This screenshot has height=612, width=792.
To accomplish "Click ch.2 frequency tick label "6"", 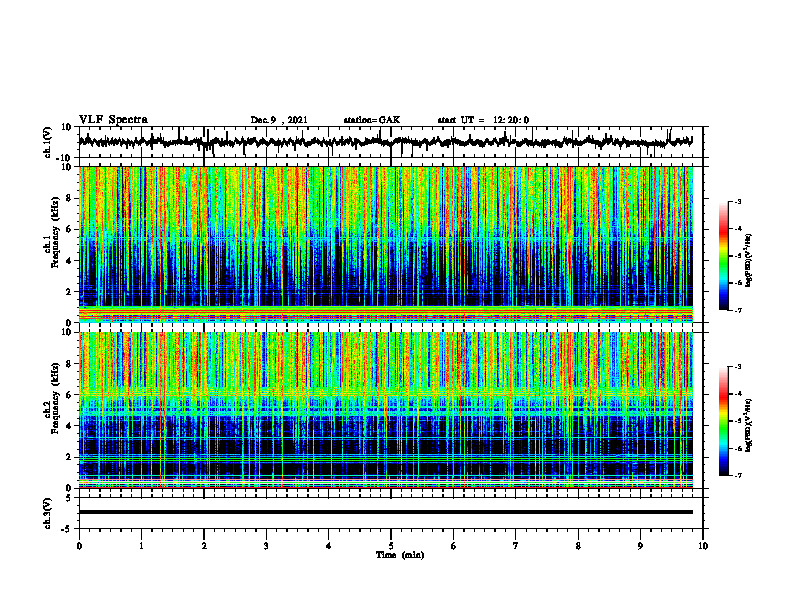I will tap(70, 395).
